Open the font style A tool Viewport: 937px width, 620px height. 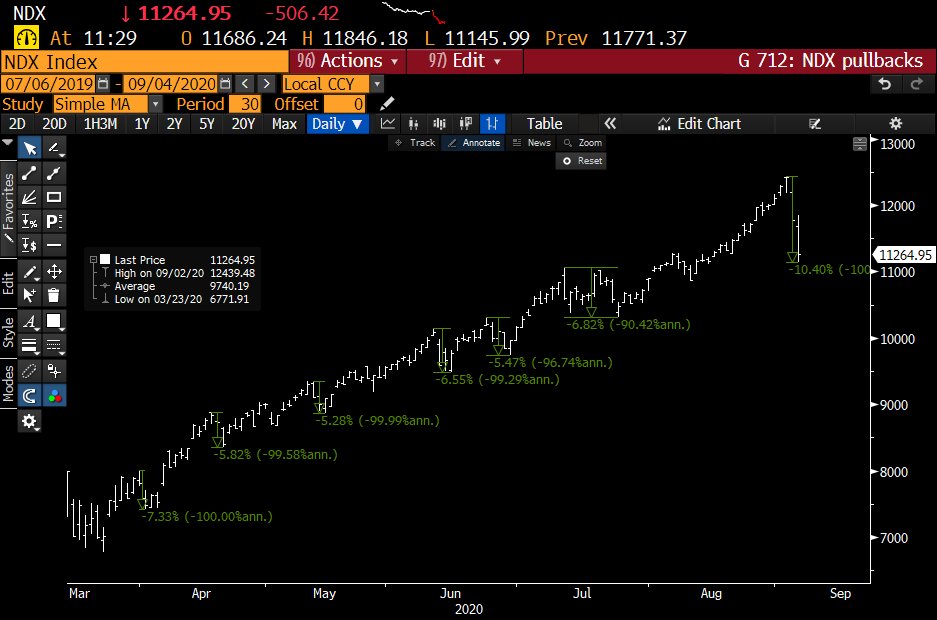point(29,322)
